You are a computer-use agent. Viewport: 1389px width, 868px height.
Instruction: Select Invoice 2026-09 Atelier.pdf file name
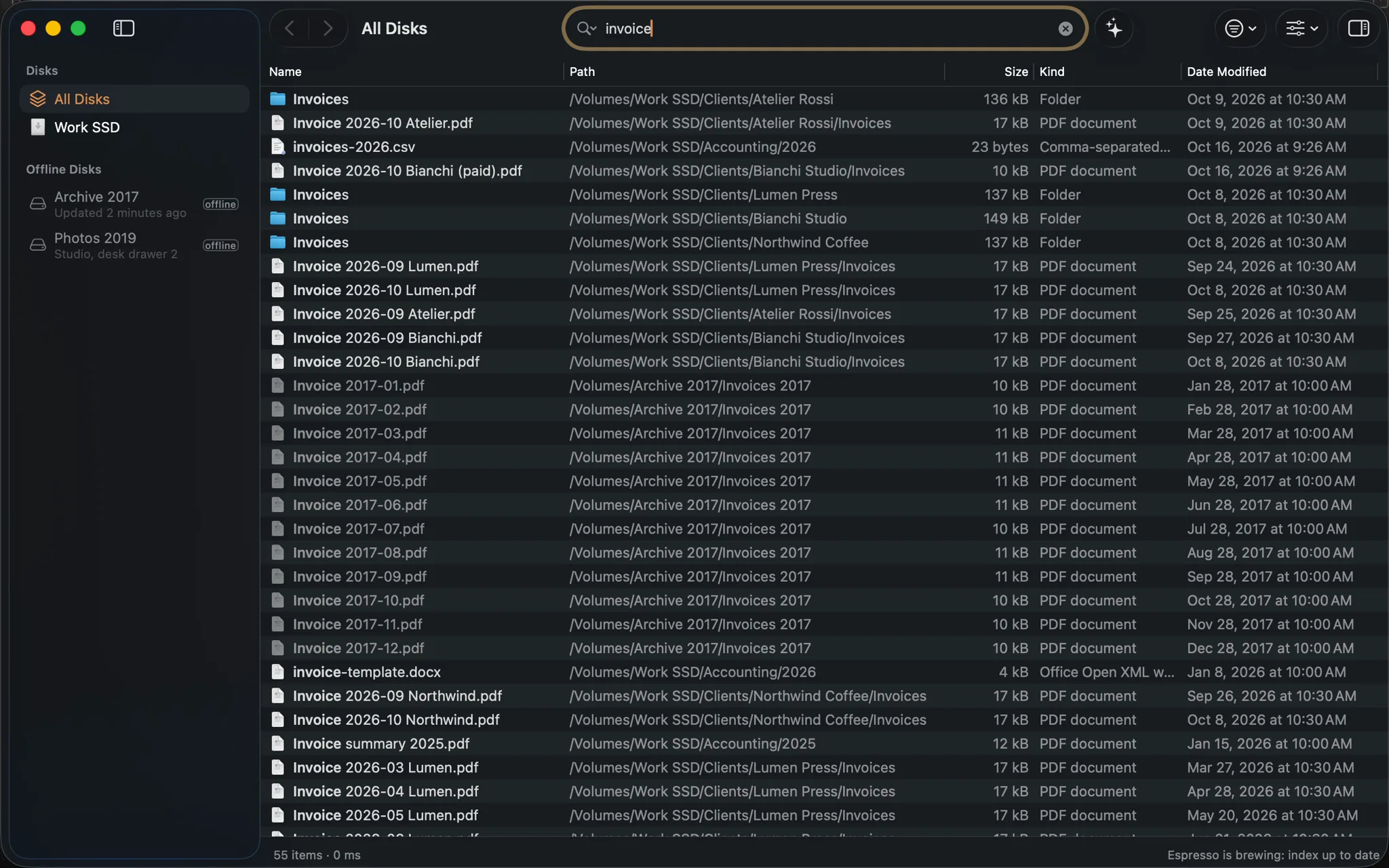coord(384,314)
